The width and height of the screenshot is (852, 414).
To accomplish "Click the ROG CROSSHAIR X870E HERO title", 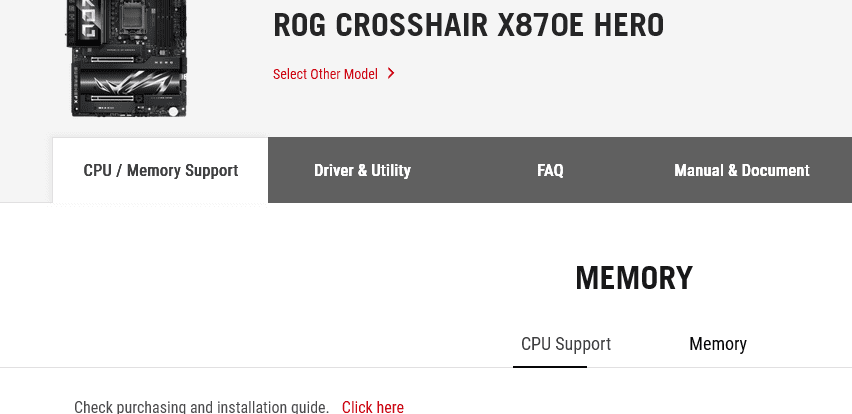I will 468,26.
